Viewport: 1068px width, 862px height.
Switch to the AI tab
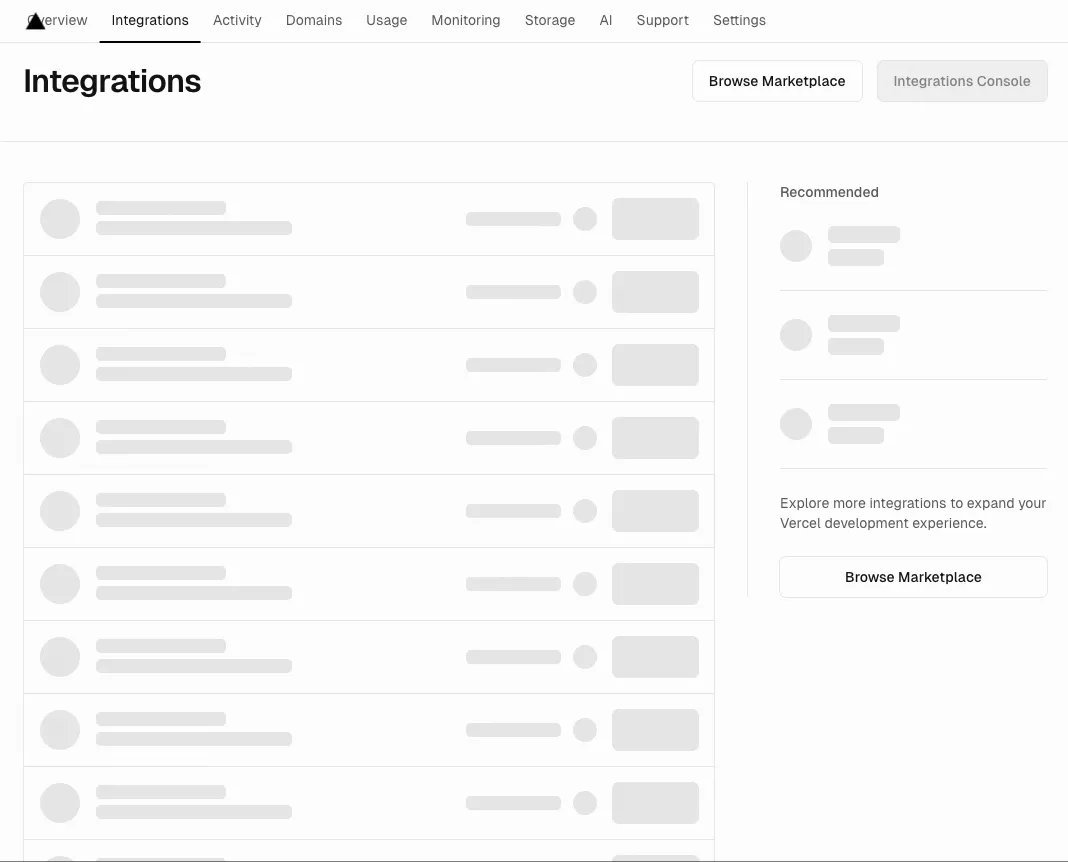click(x=606, y=20)
